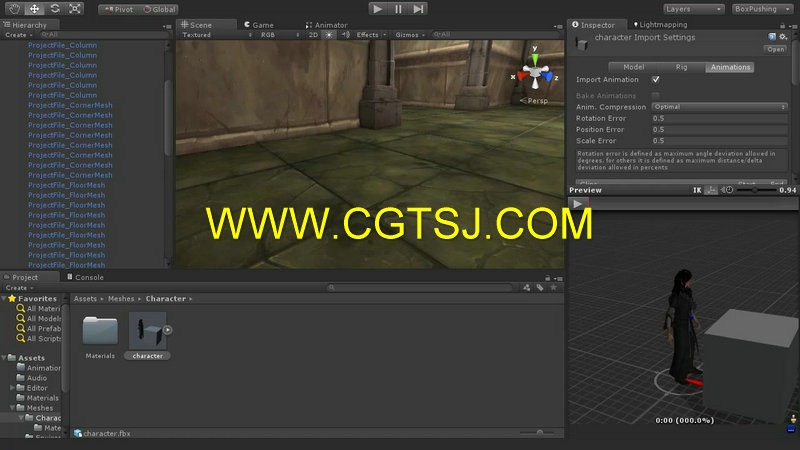The height and width of the screenshot is (450, 800).
Task: Open the Inspector settings gear menu
Action: click(x=783, y=37)
